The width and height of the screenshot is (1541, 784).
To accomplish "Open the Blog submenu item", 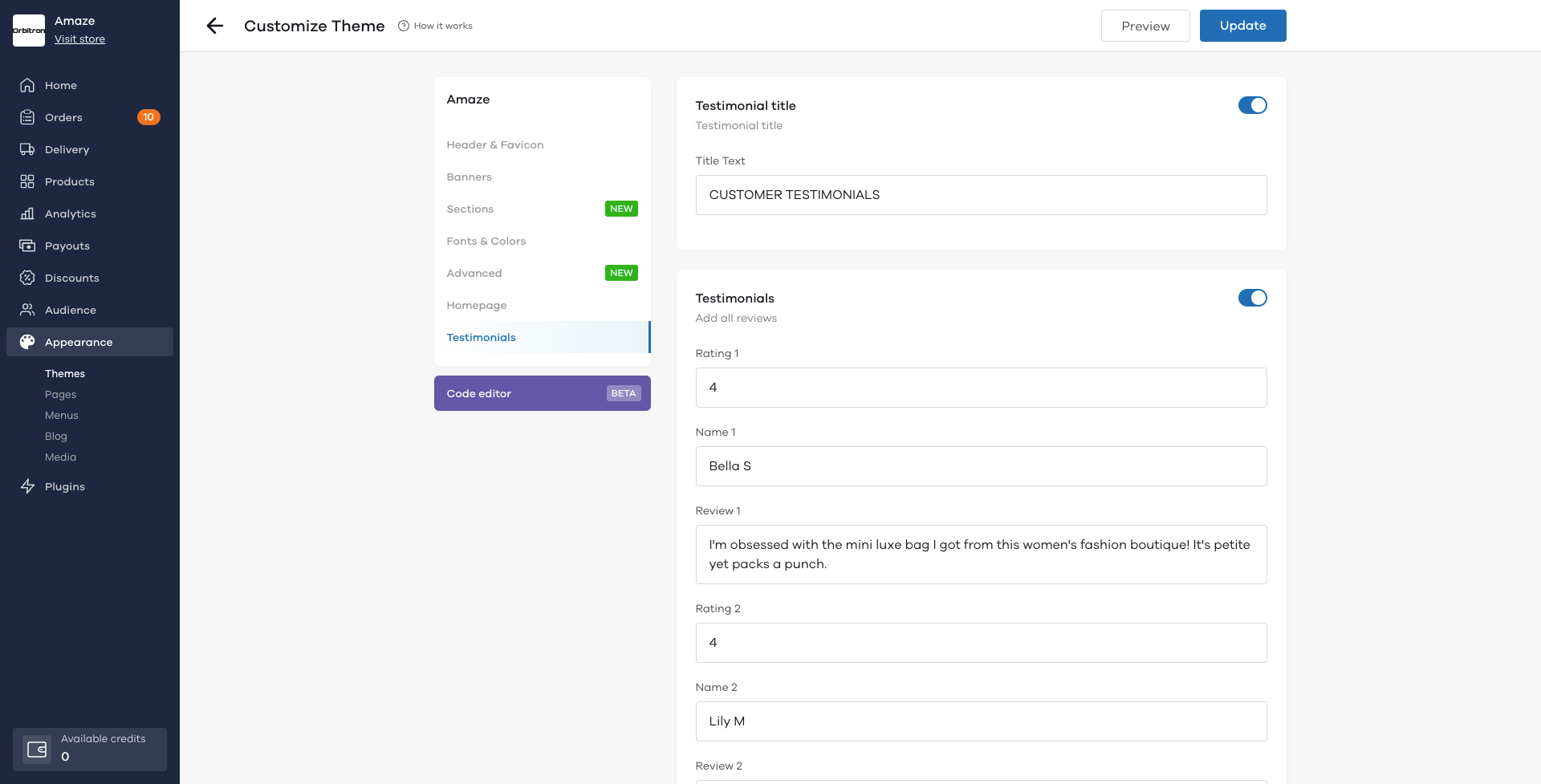I will click(x=56, y=436).
